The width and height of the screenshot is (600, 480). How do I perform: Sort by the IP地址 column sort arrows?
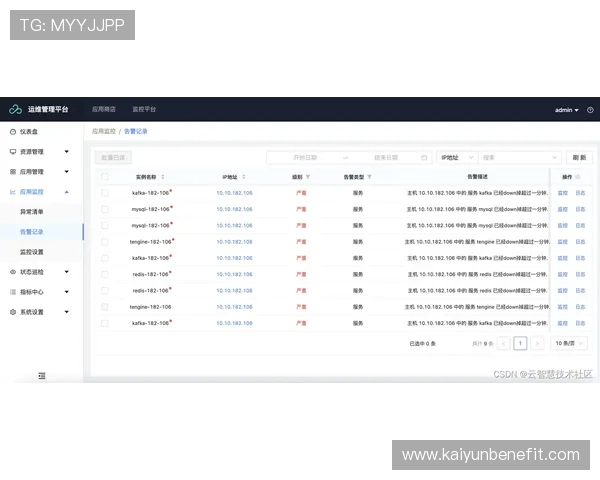[244, 177]
